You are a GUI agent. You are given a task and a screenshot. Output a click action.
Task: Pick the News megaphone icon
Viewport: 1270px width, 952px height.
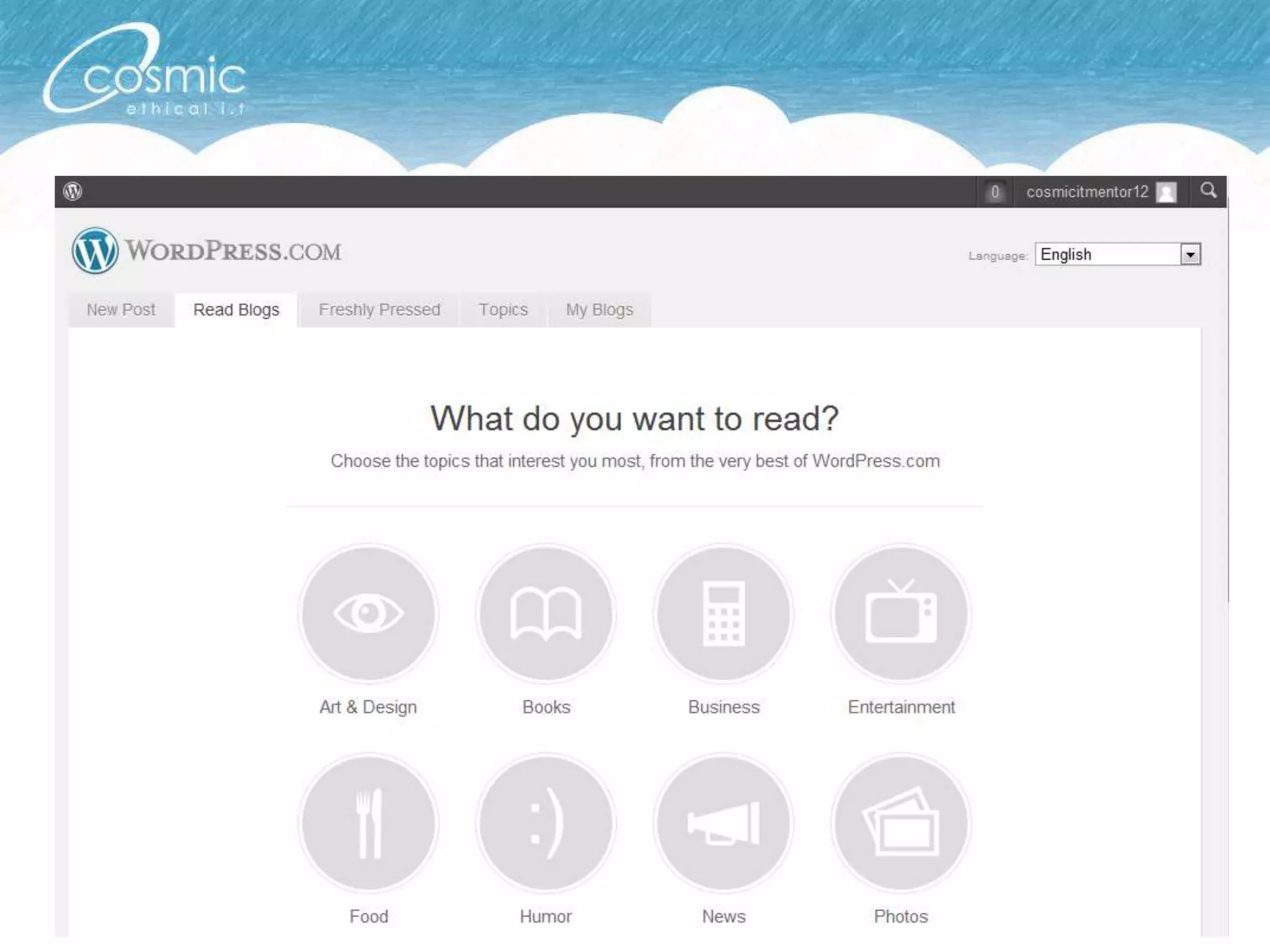[724, 823]
